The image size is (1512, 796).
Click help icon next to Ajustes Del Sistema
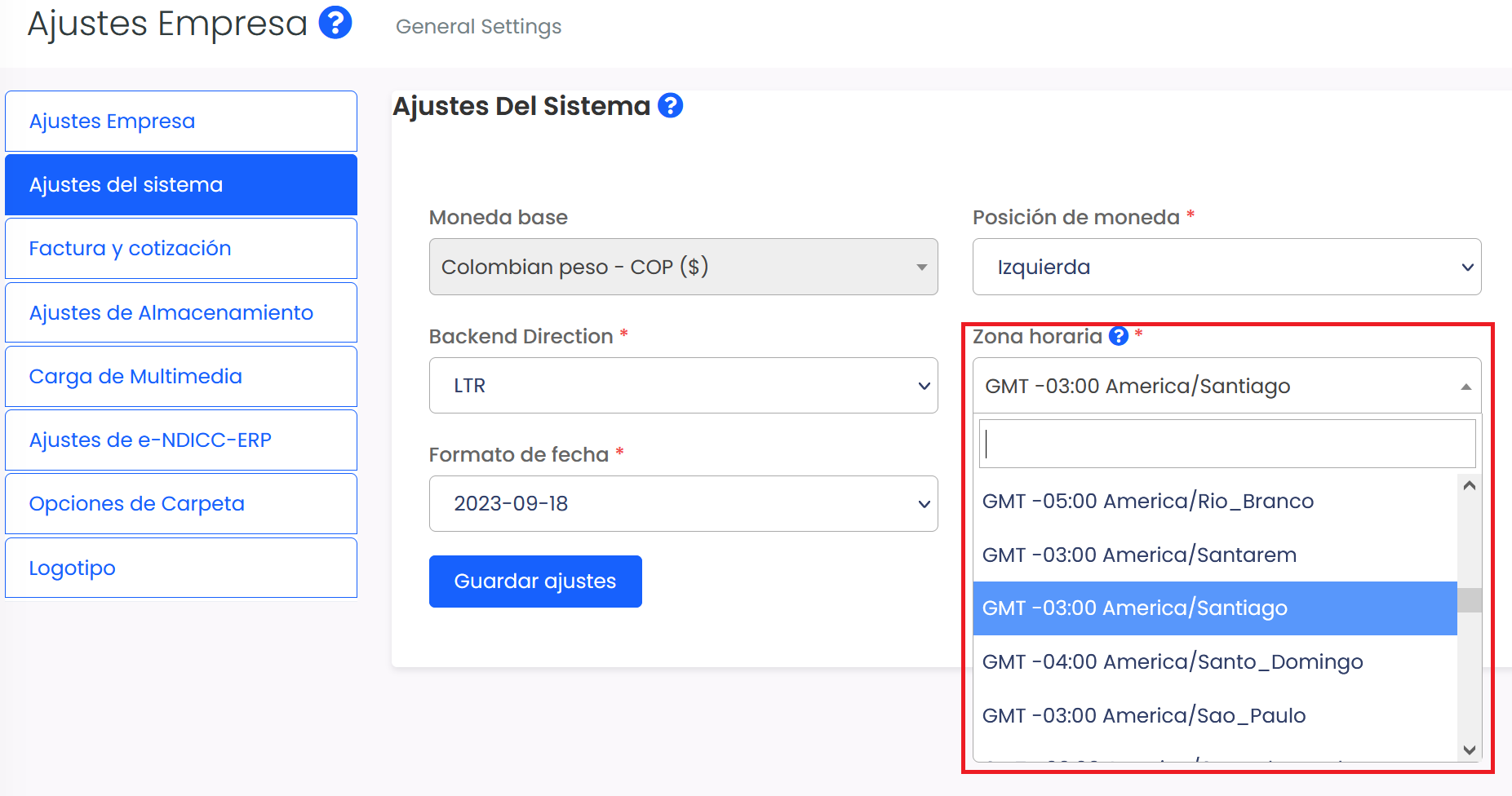[670, 106]
